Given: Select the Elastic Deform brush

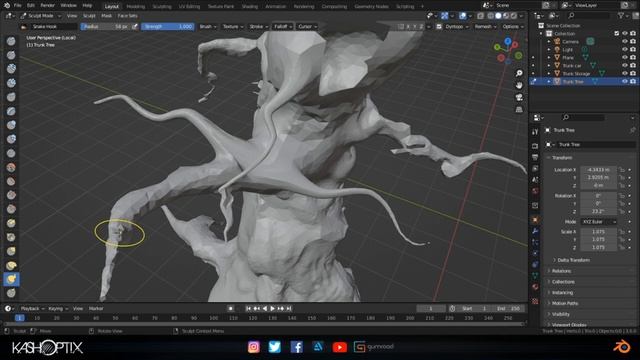Looking at the screenshot, I should click(x=11, y=265).
